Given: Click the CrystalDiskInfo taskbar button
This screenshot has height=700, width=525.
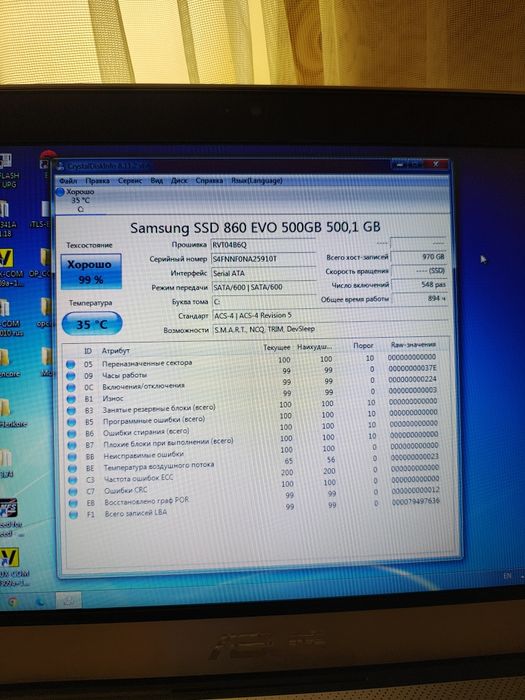Looking at the screenshot, I should coord(69,600).
